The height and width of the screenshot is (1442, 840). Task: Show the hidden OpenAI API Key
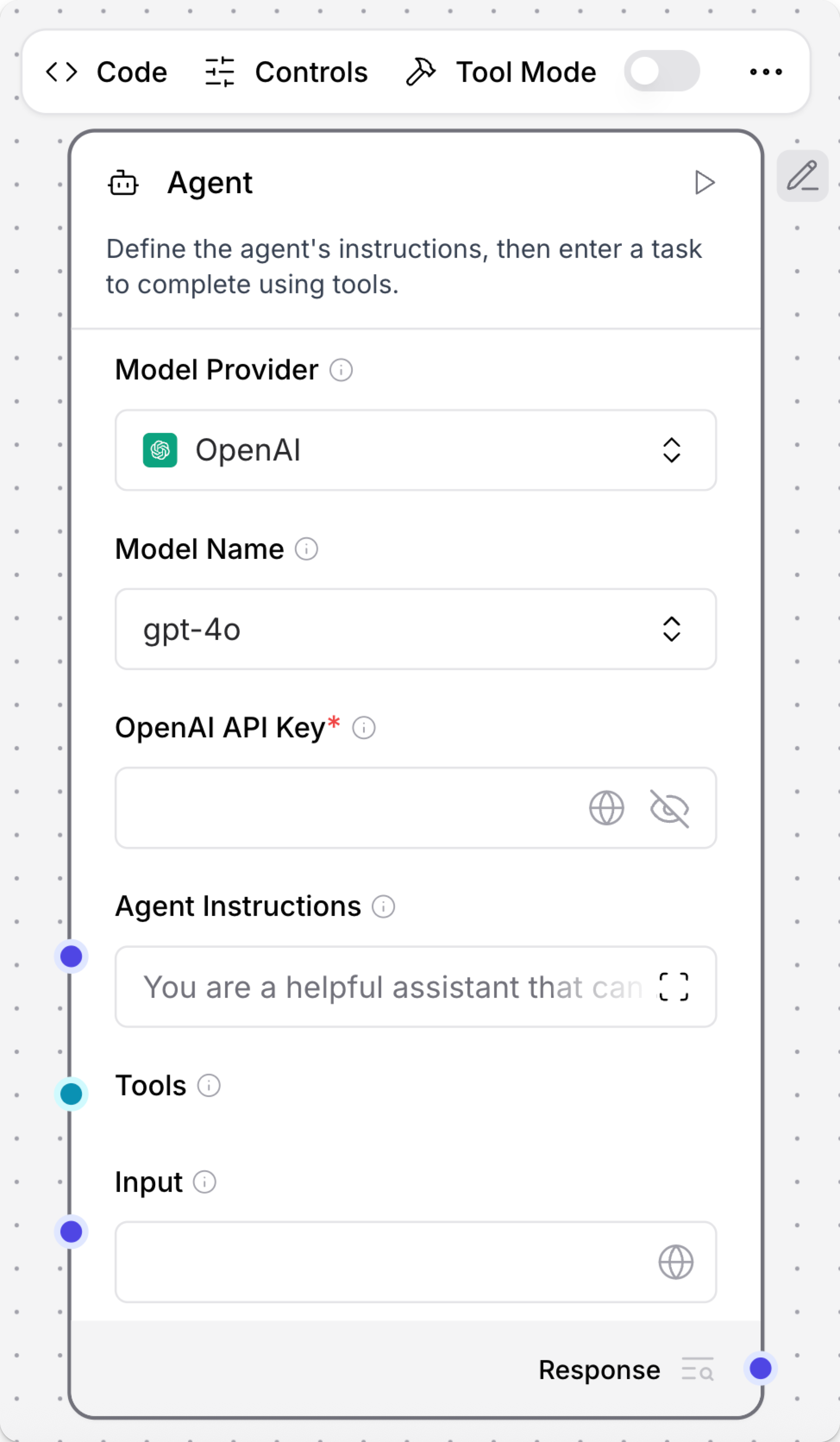pos(668,809)
